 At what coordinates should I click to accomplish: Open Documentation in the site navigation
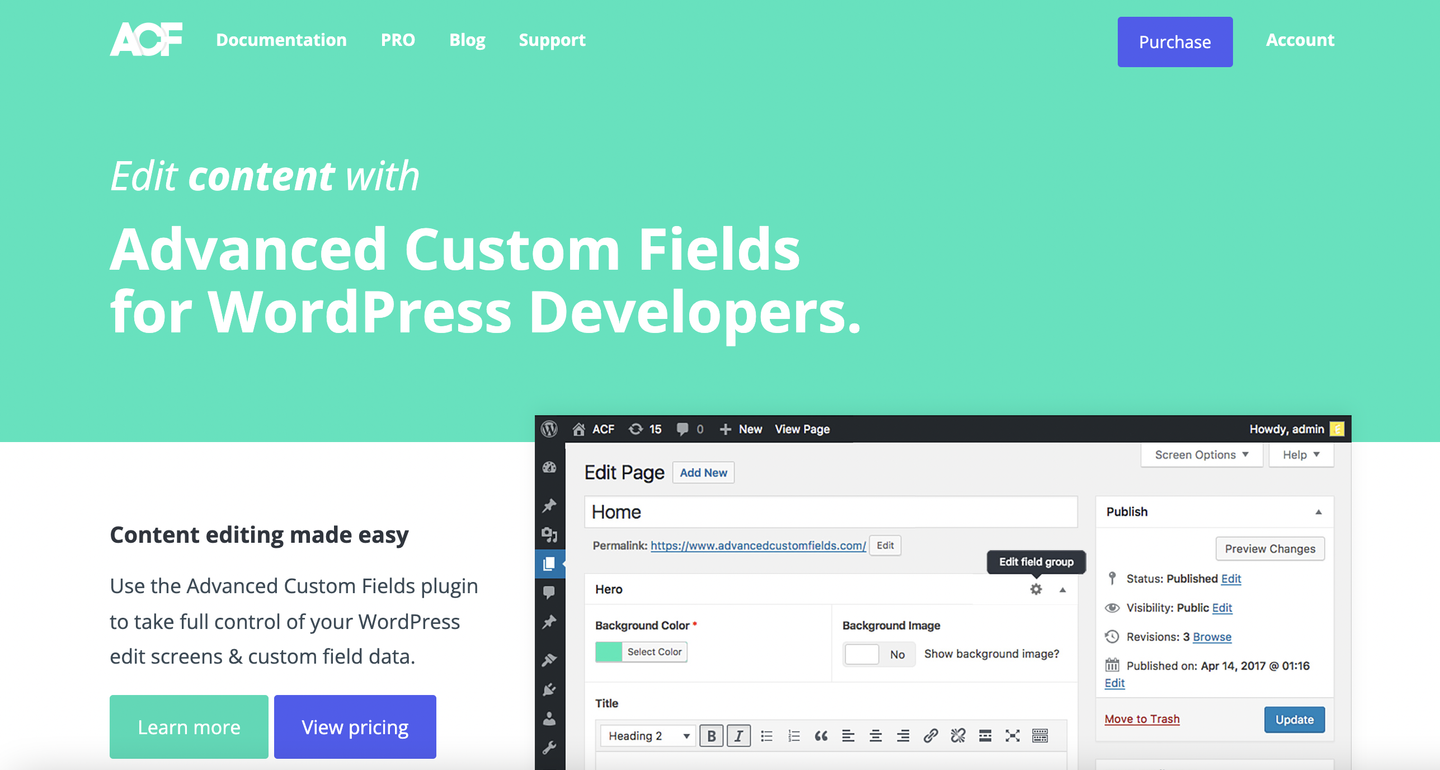(281, 40)
